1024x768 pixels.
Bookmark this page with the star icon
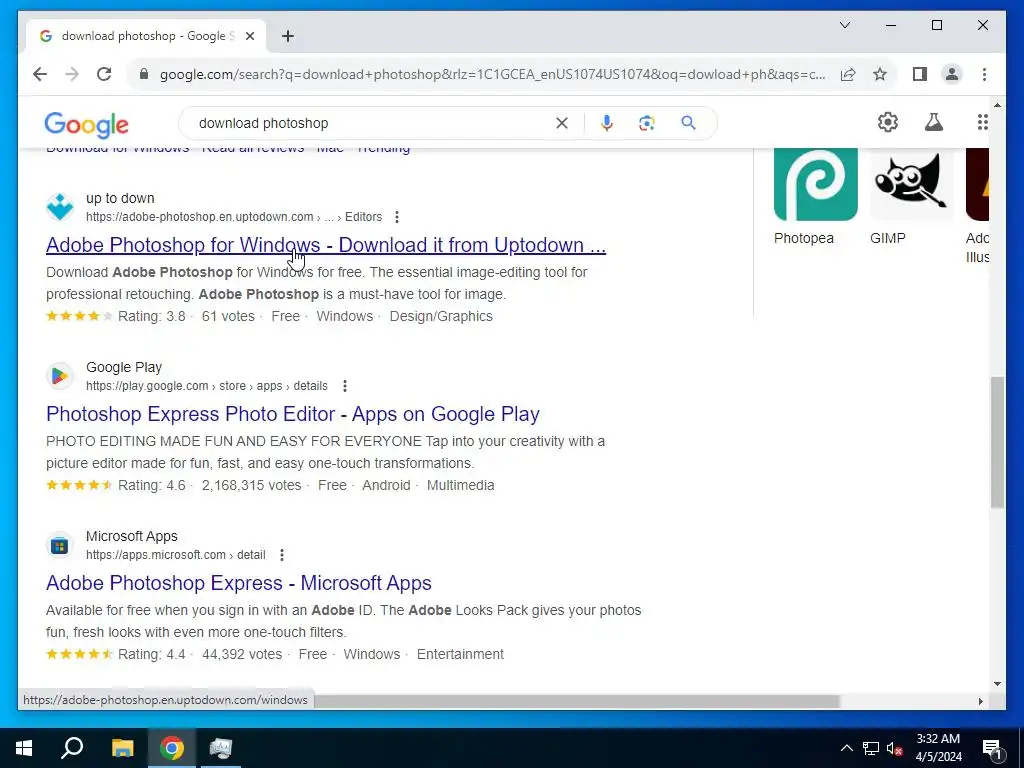click(x=880, y=74)
